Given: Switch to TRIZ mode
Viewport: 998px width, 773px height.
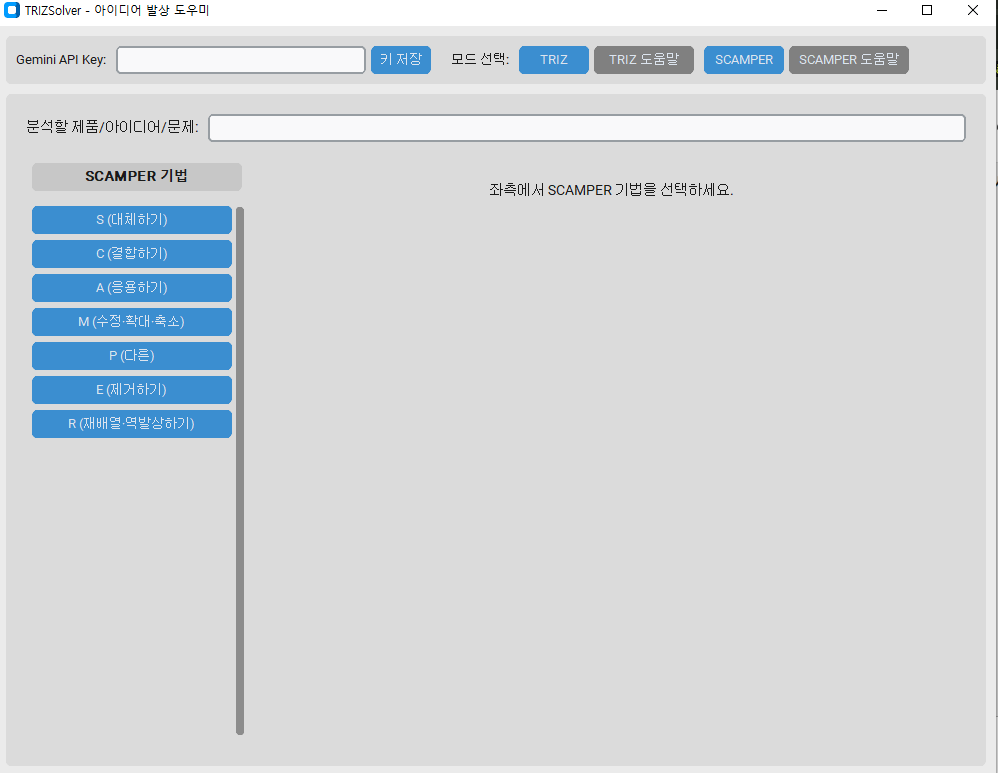Looking at the screenshot, I should coord(554,60).
